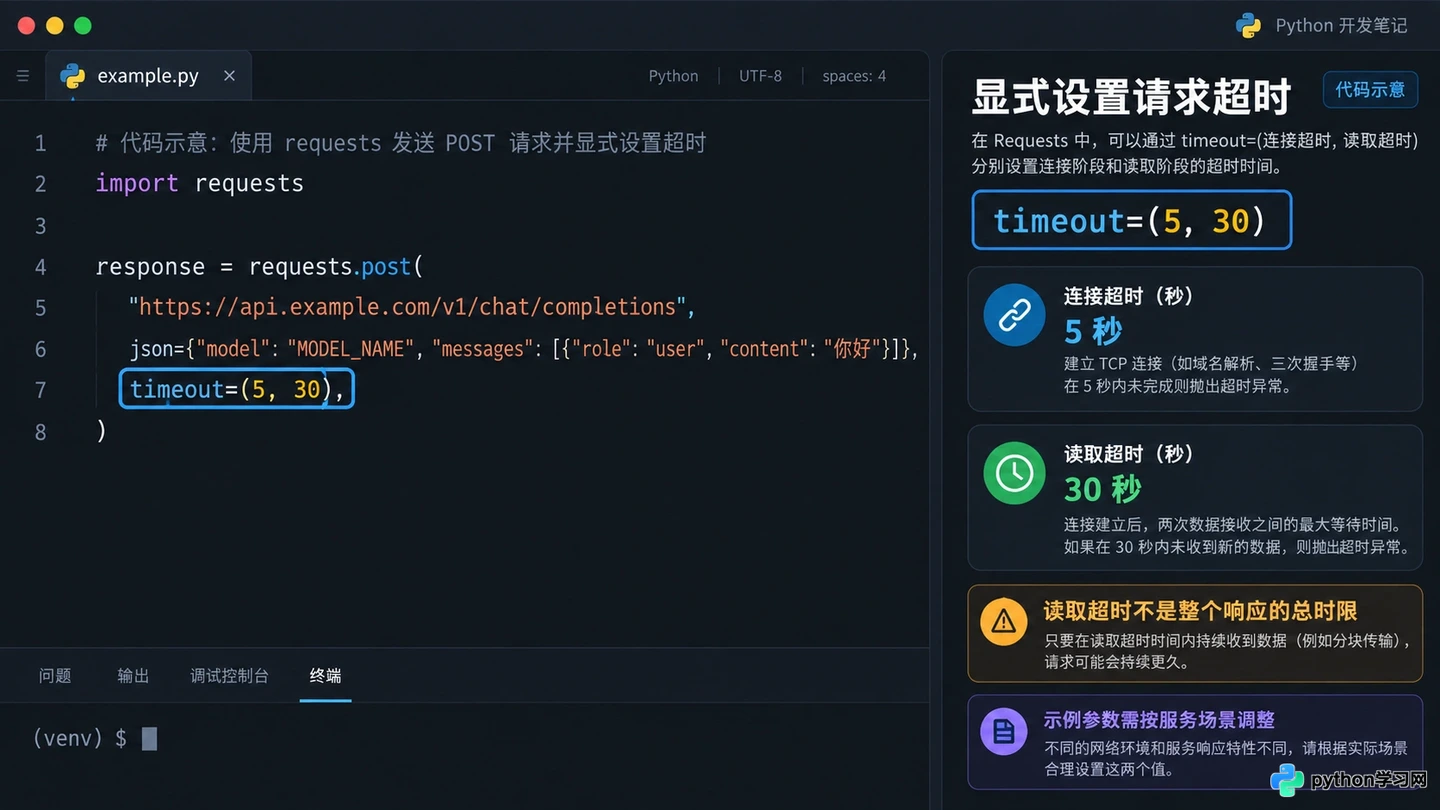1440x810 pixels.
Task: Click the yellow macOS minimize button
Action: click(x=55, y=26)
